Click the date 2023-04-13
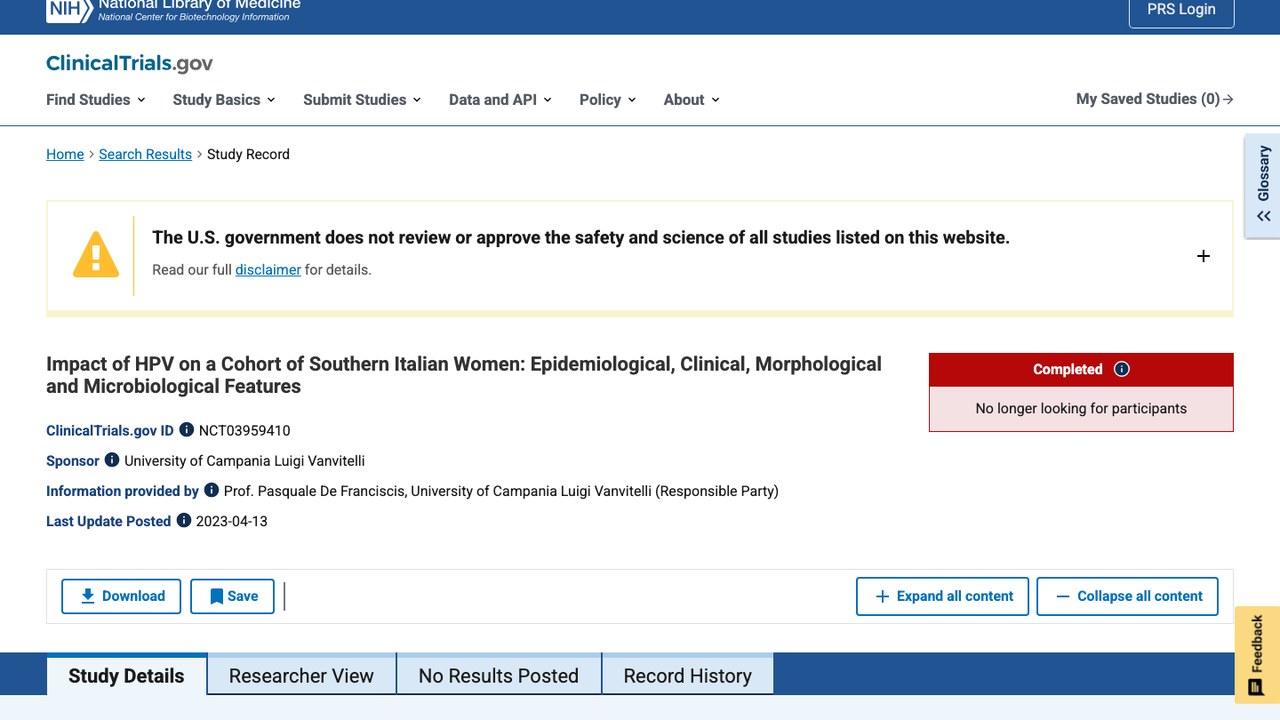This screenshot has width=1280, height=720. [x=232, y=521]
